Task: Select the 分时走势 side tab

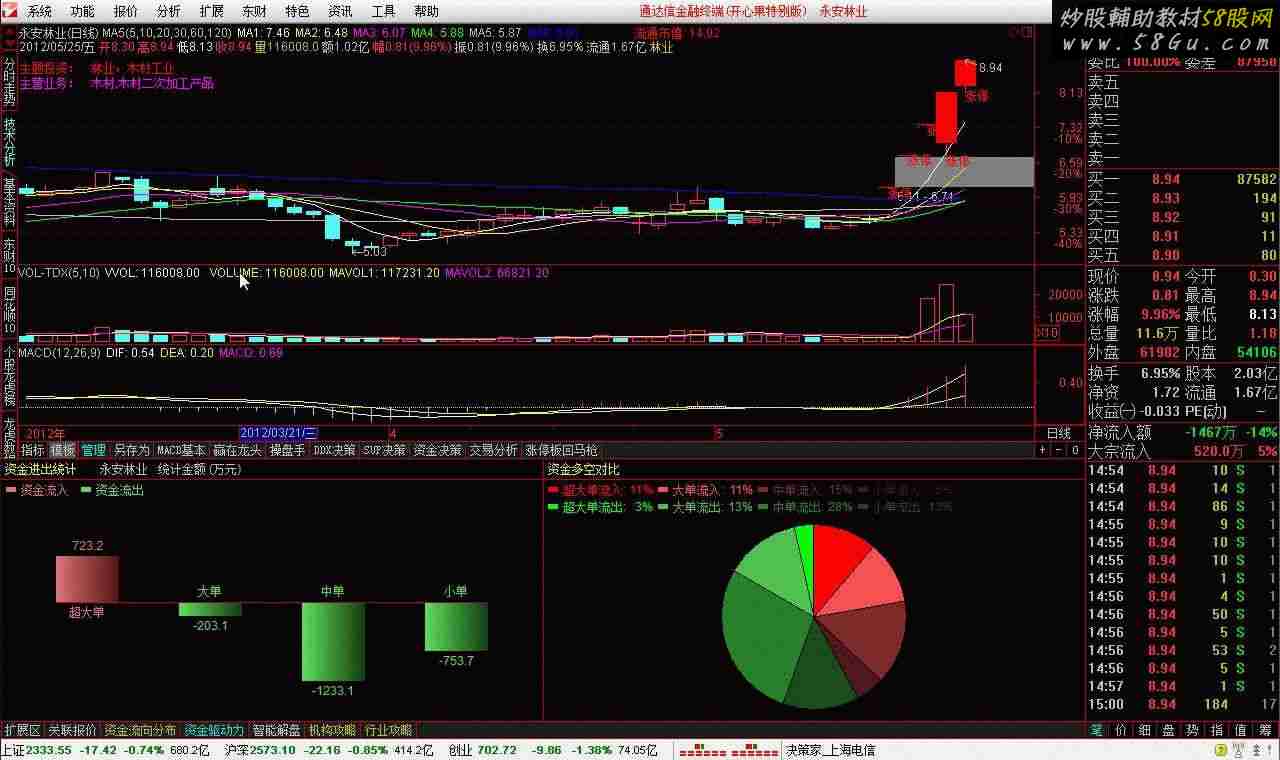Action: tap(9, 81)
